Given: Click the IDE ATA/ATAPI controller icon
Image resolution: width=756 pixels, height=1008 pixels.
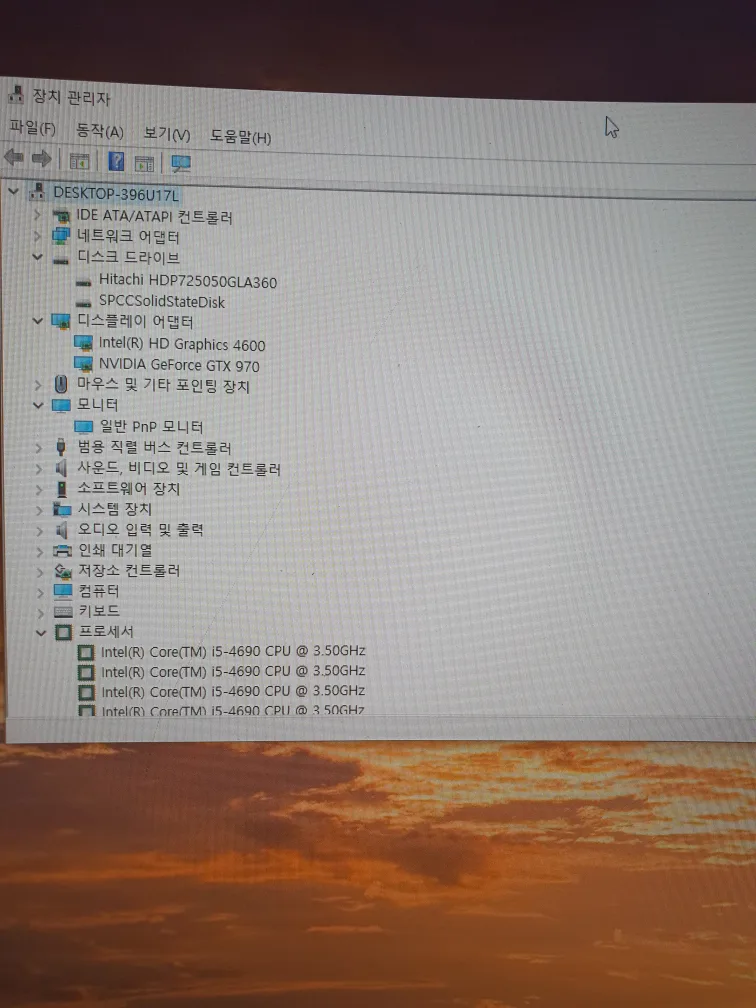Looking at the screenshot, I should [61, 215].
